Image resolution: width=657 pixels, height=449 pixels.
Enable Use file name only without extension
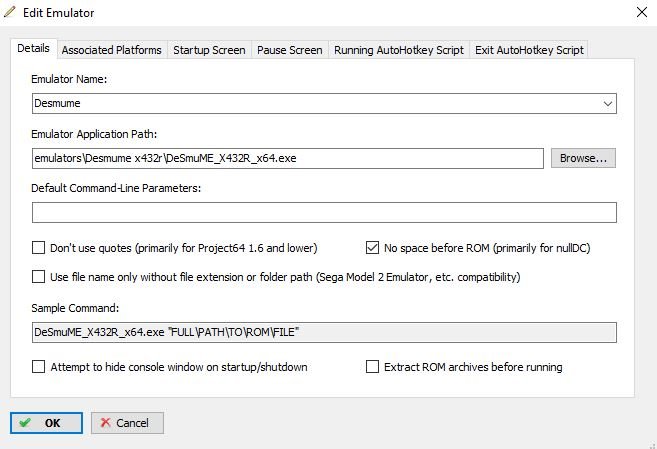pos(39,276)
